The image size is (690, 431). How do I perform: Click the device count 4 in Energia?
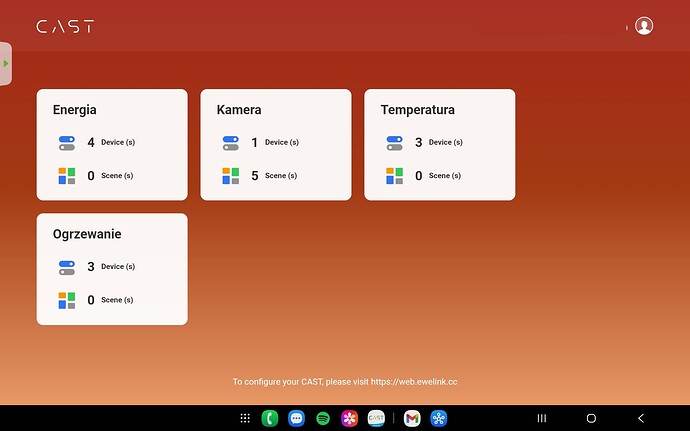(x=91, y=142)
